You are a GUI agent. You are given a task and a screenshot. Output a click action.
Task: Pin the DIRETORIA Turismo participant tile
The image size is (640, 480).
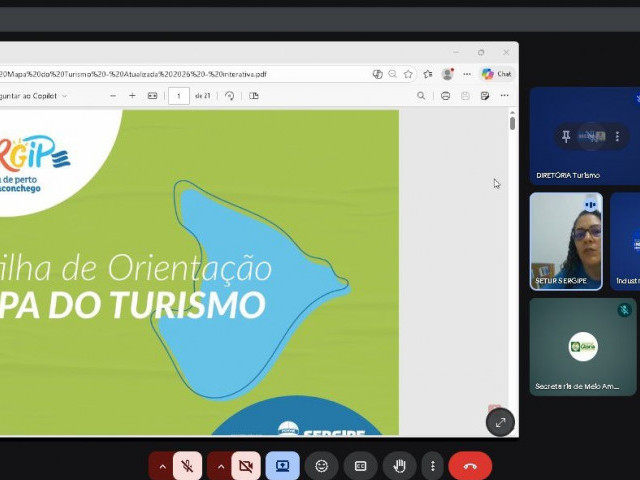[566, 136]
